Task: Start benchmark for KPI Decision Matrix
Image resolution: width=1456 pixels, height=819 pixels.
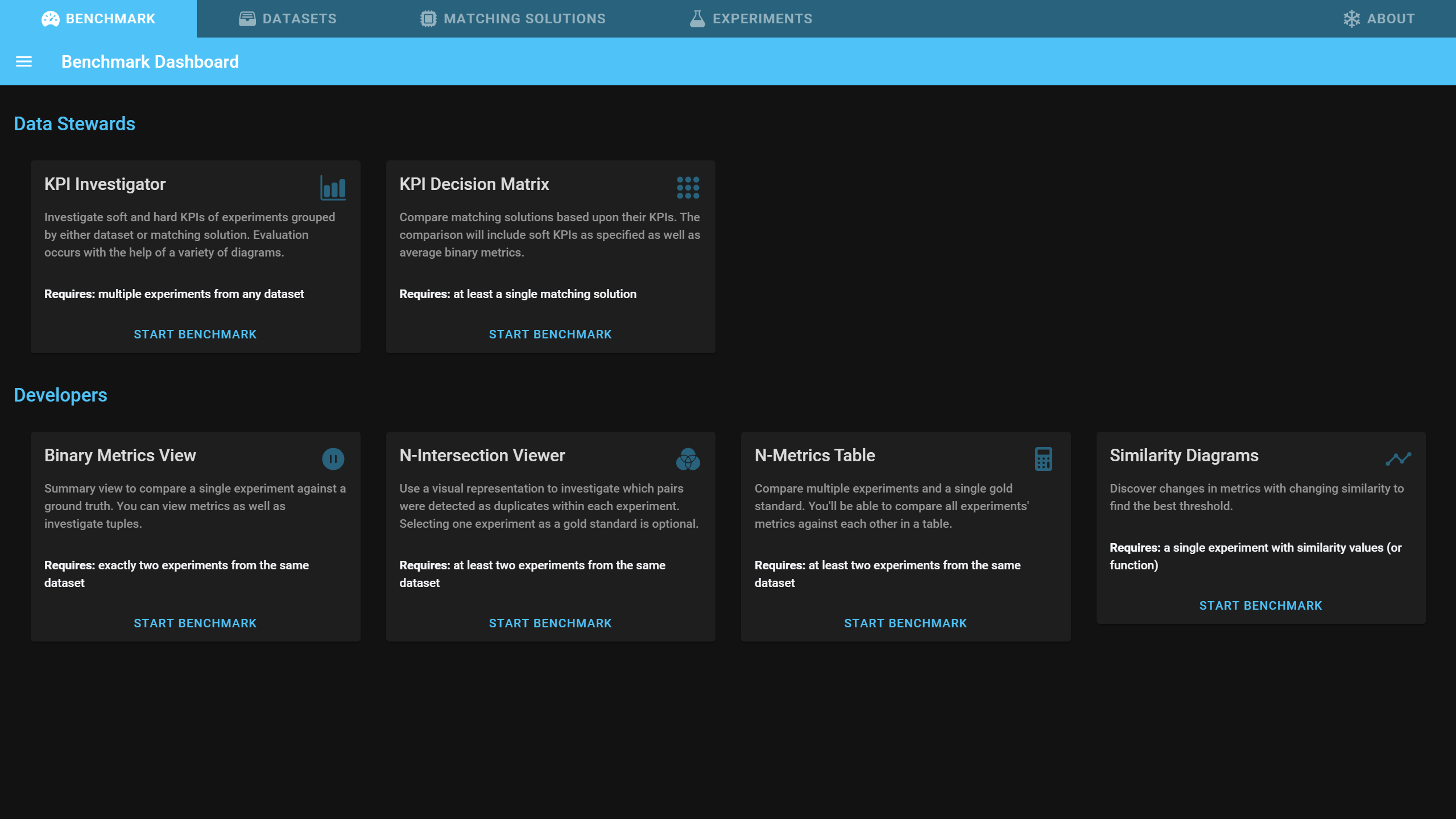Action: 550,334
